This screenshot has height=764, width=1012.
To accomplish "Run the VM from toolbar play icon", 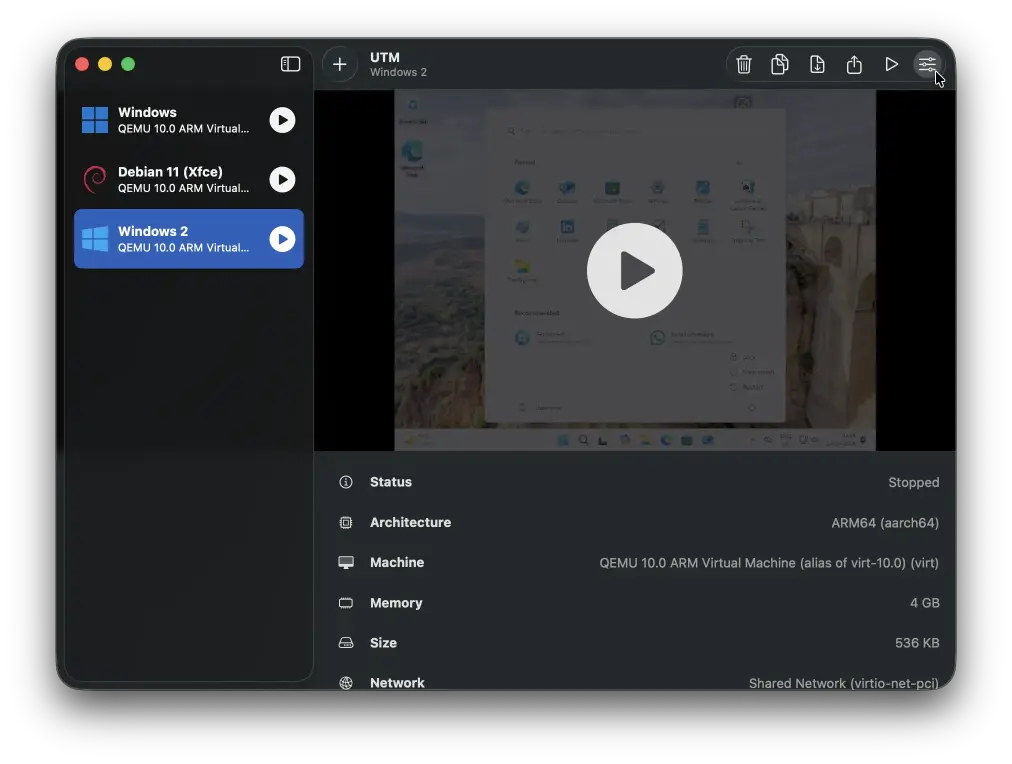I will (891, 65).
